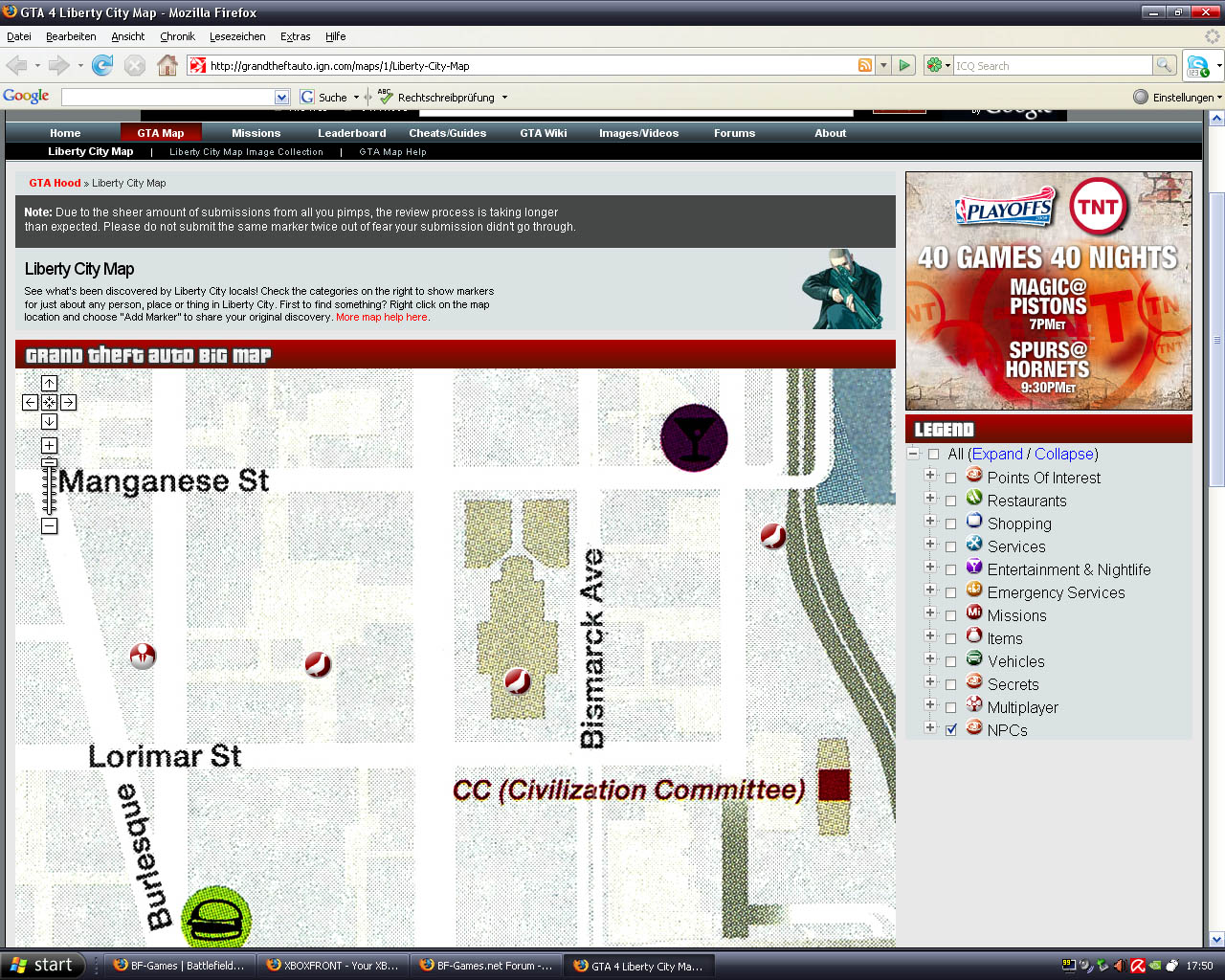Enable the Points Of Interest checkbox
The image size is (1225, 980).
(950, 478)
